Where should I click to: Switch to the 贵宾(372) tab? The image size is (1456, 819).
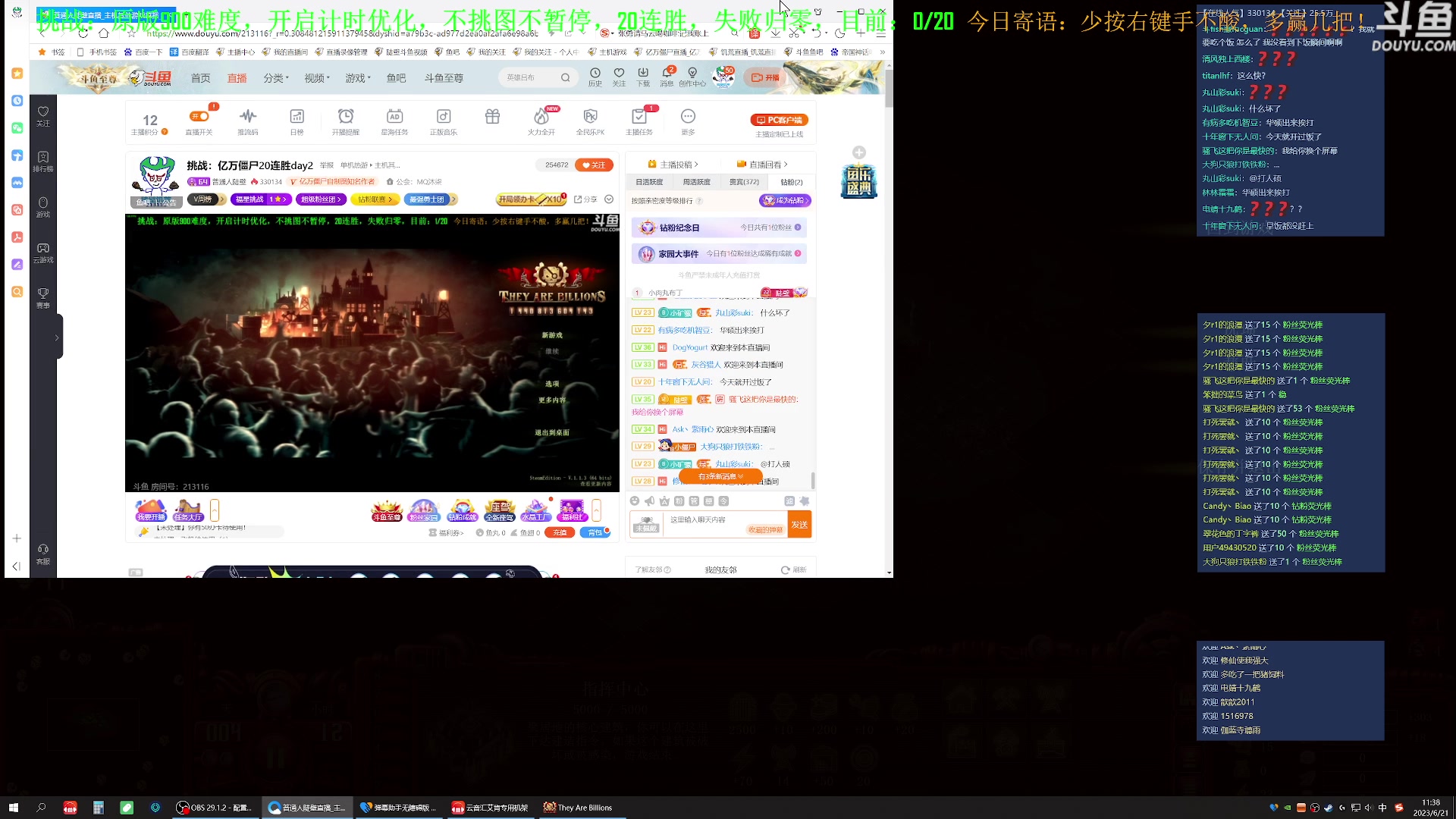tap(744, 182)
